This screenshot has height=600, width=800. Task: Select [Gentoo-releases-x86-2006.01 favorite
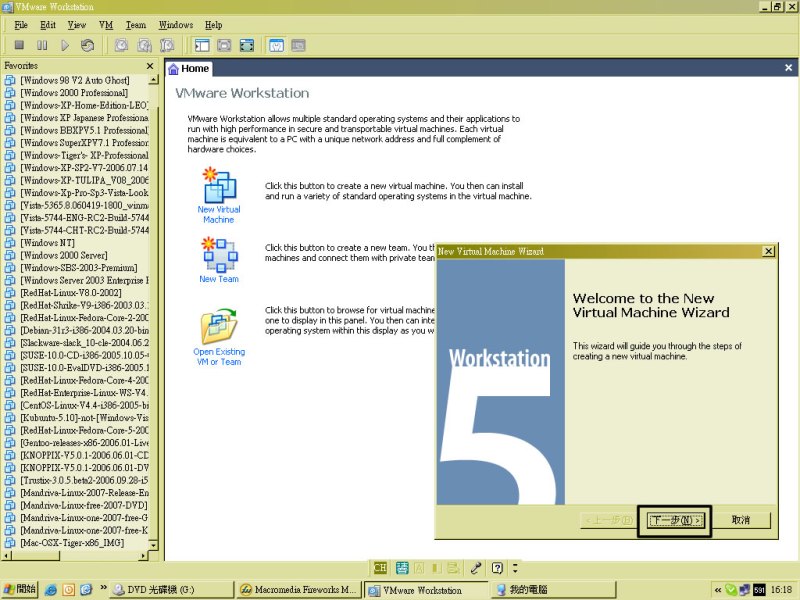(x=85, y=443)
